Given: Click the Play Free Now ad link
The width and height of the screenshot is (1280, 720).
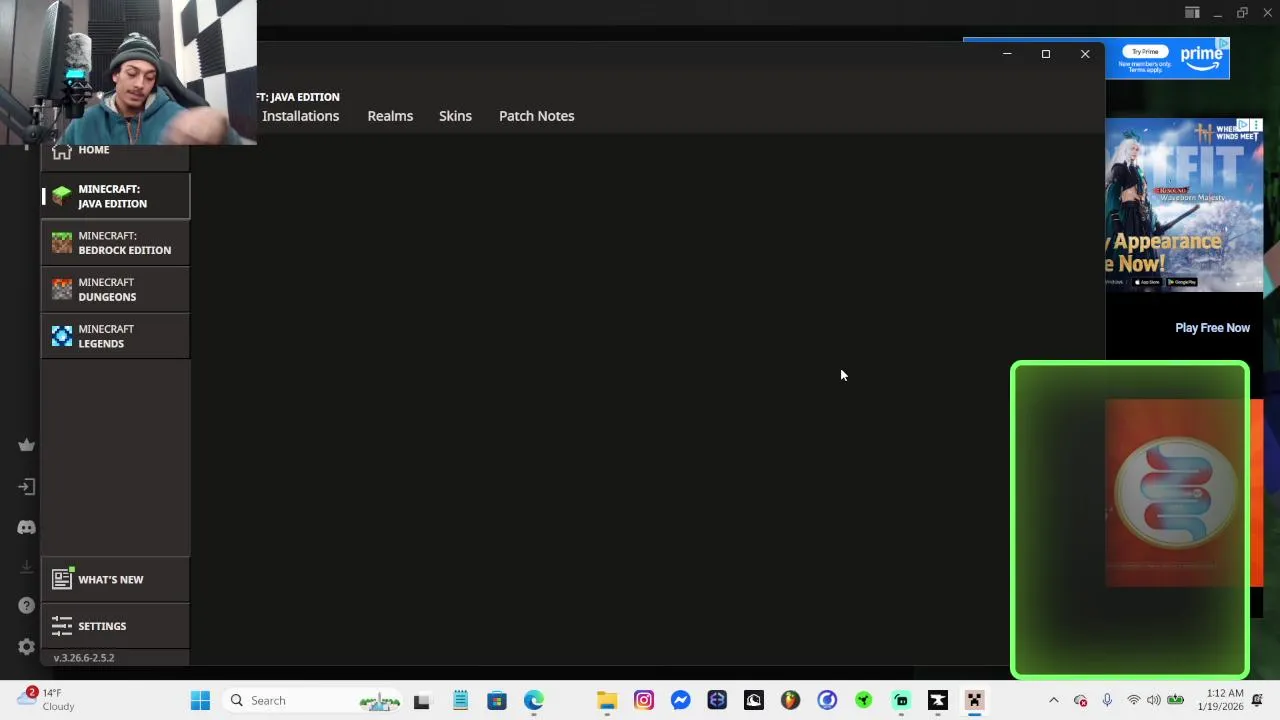Looking at the screenshot, I should 1212,328.
